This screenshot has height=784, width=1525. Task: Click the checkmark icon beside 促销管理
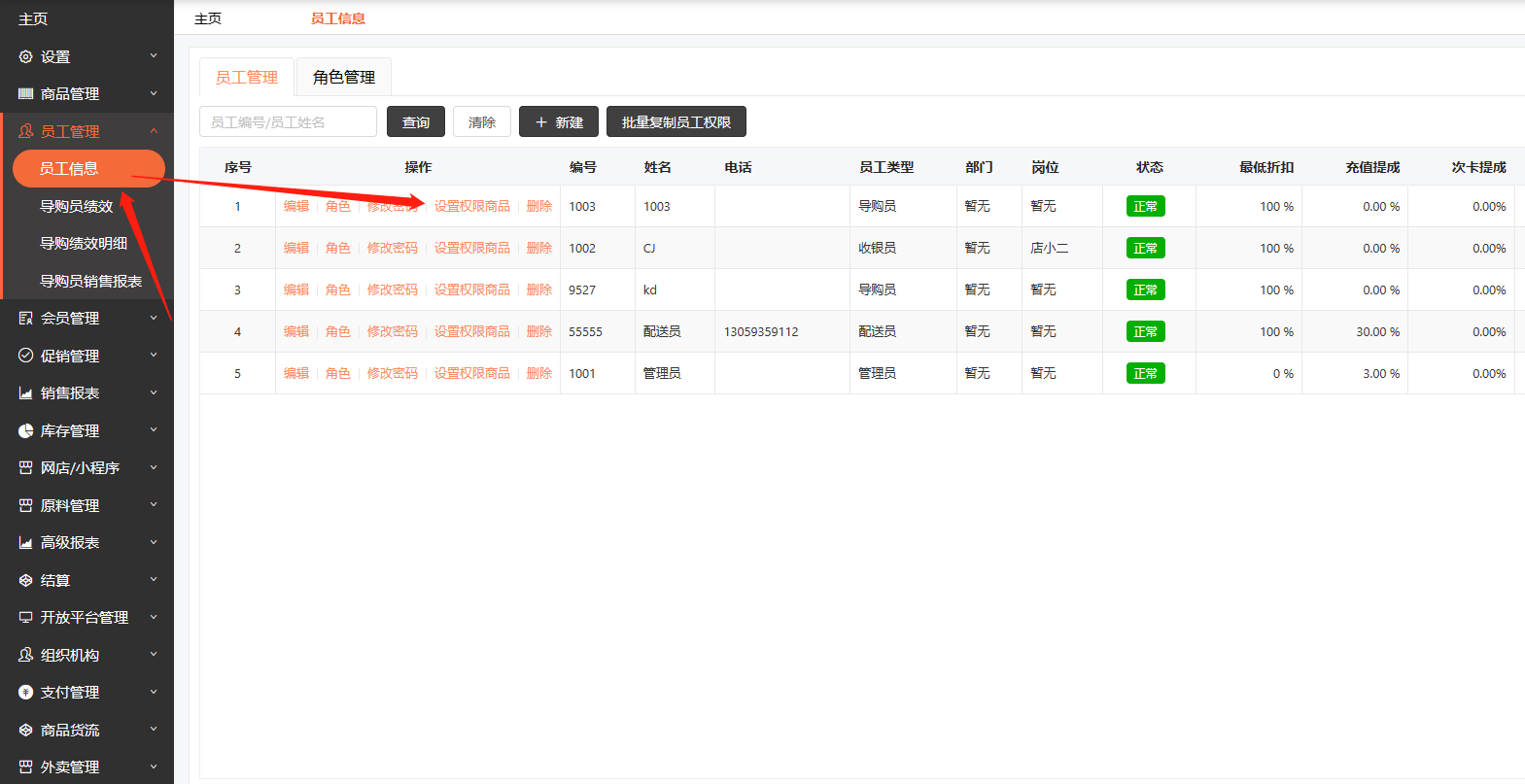[x=26, y=356]
